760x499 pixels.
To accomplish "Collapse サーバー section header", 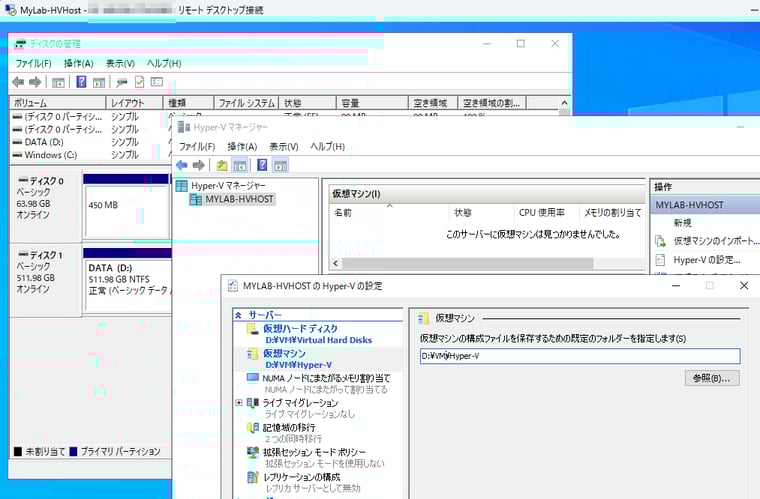I will tap(238, 315).
